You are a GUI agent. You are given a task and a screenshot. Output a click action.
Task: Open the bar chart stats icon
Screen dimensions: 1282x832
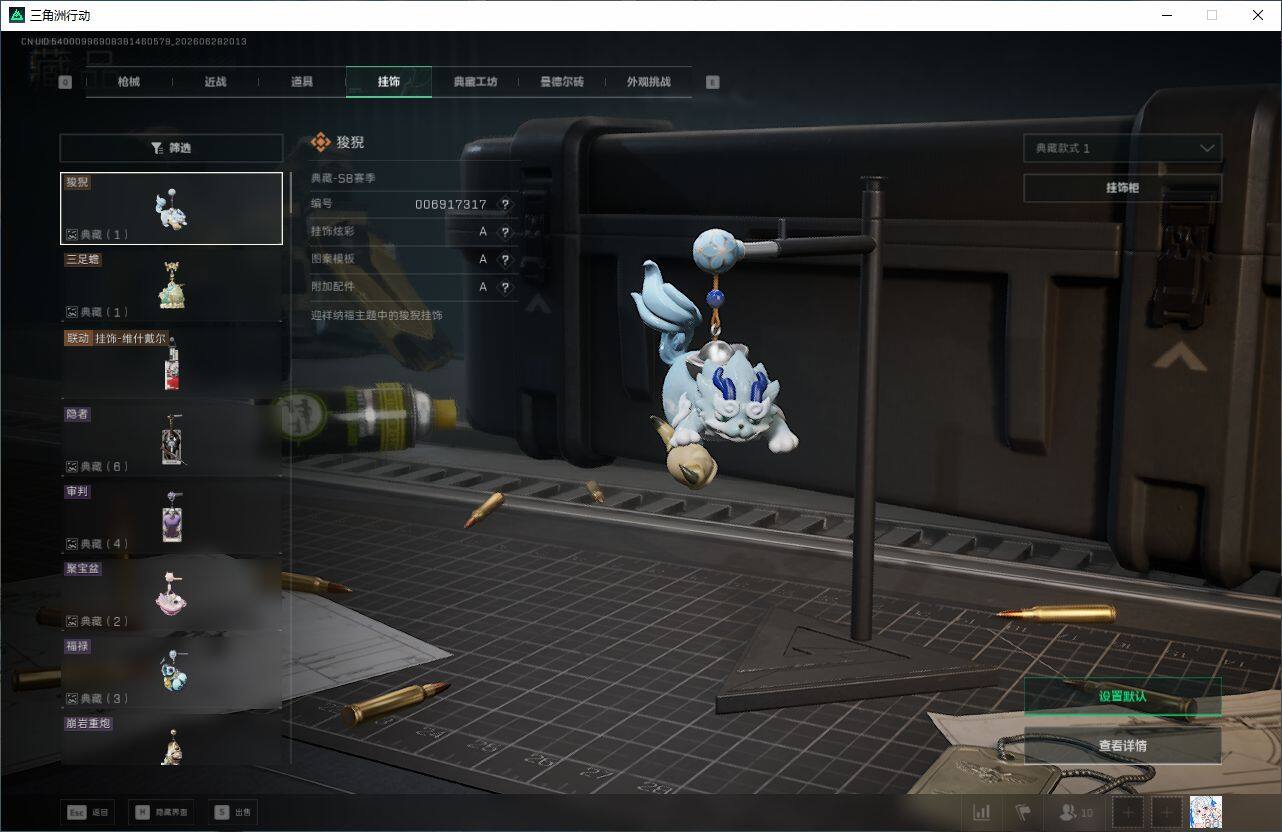(982, 813)
